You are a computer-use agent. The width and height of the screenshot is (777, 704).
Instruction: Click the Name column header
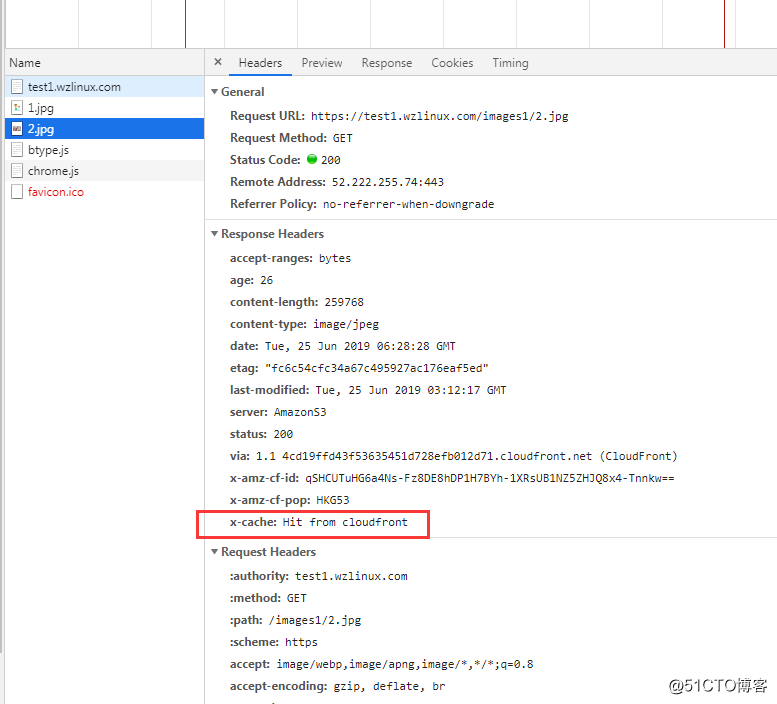[x=105, y=63]
